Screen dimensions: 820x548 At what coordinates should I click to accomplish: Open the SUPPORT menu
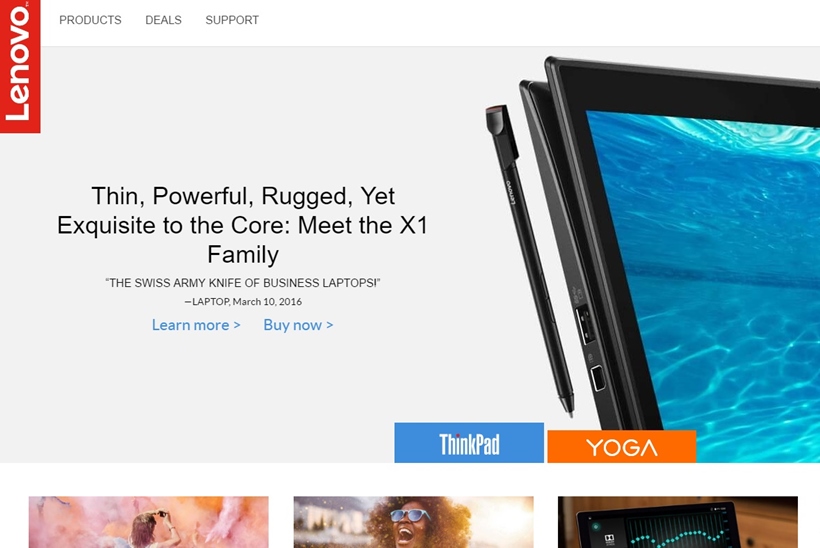(x=232, y=20)
